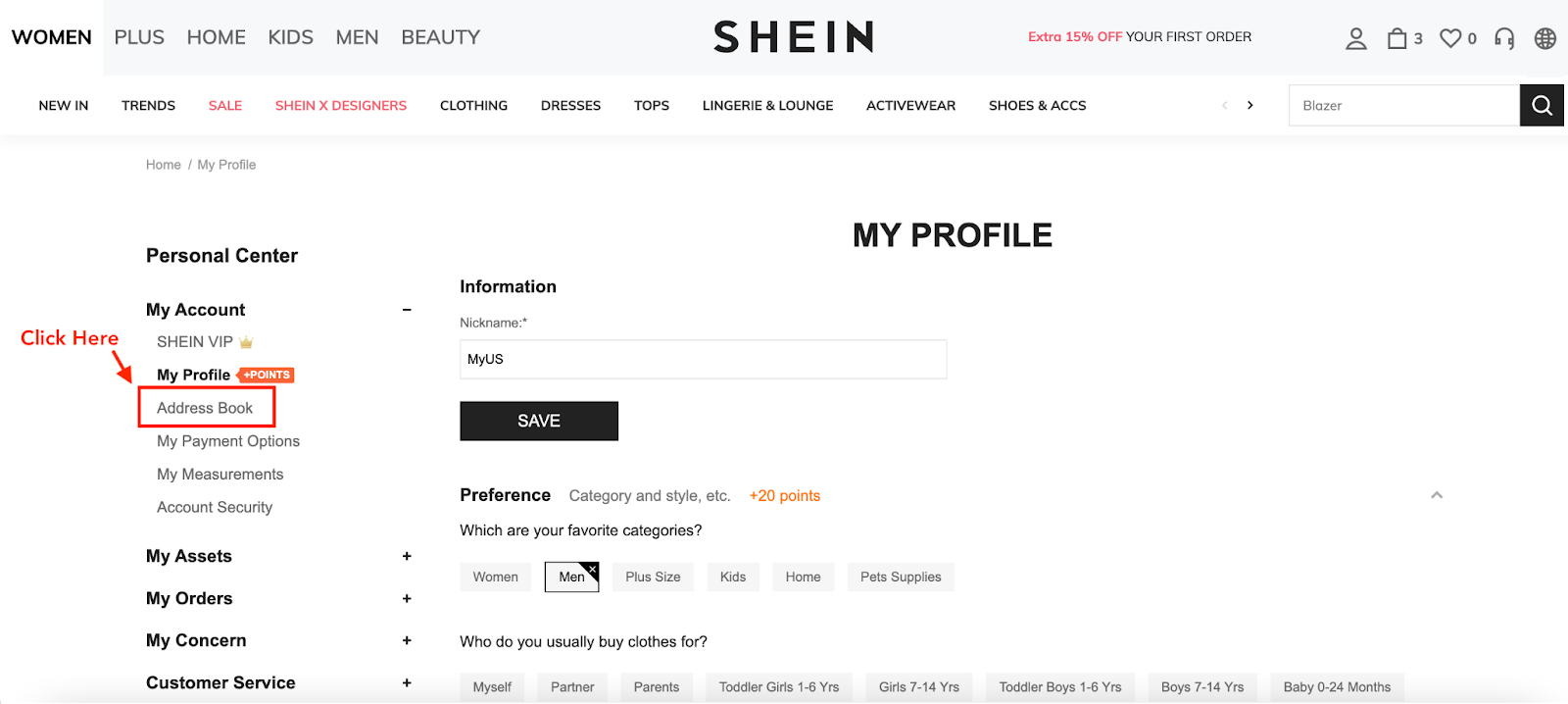This screenshot has width=1568, height=704.
Task: Click the search magnifier icon
Action: click(x=1540, y=105)
